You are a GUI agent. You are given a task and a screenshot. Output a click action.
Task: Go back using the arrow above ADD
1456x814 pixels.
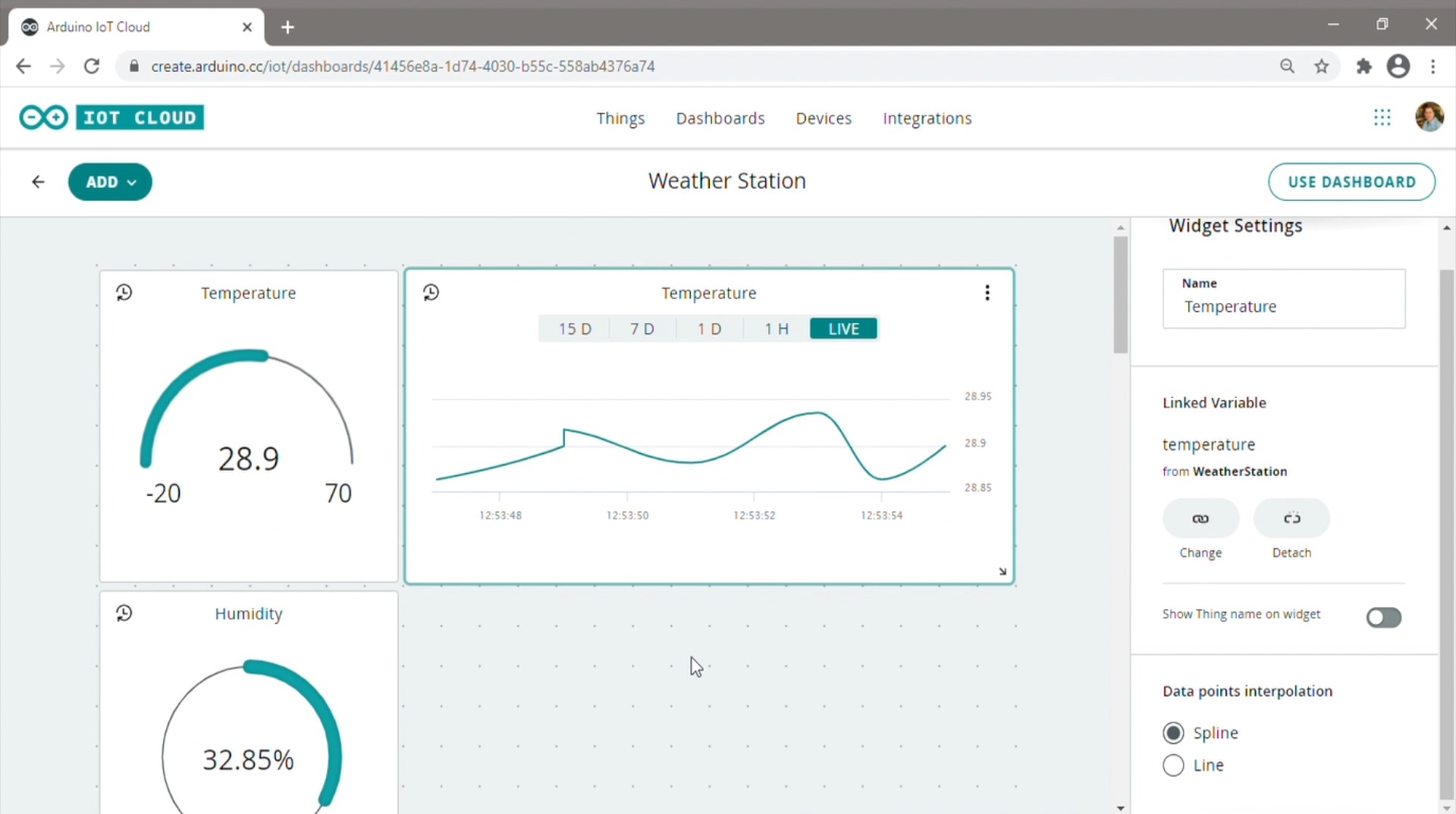coord(37,182)
